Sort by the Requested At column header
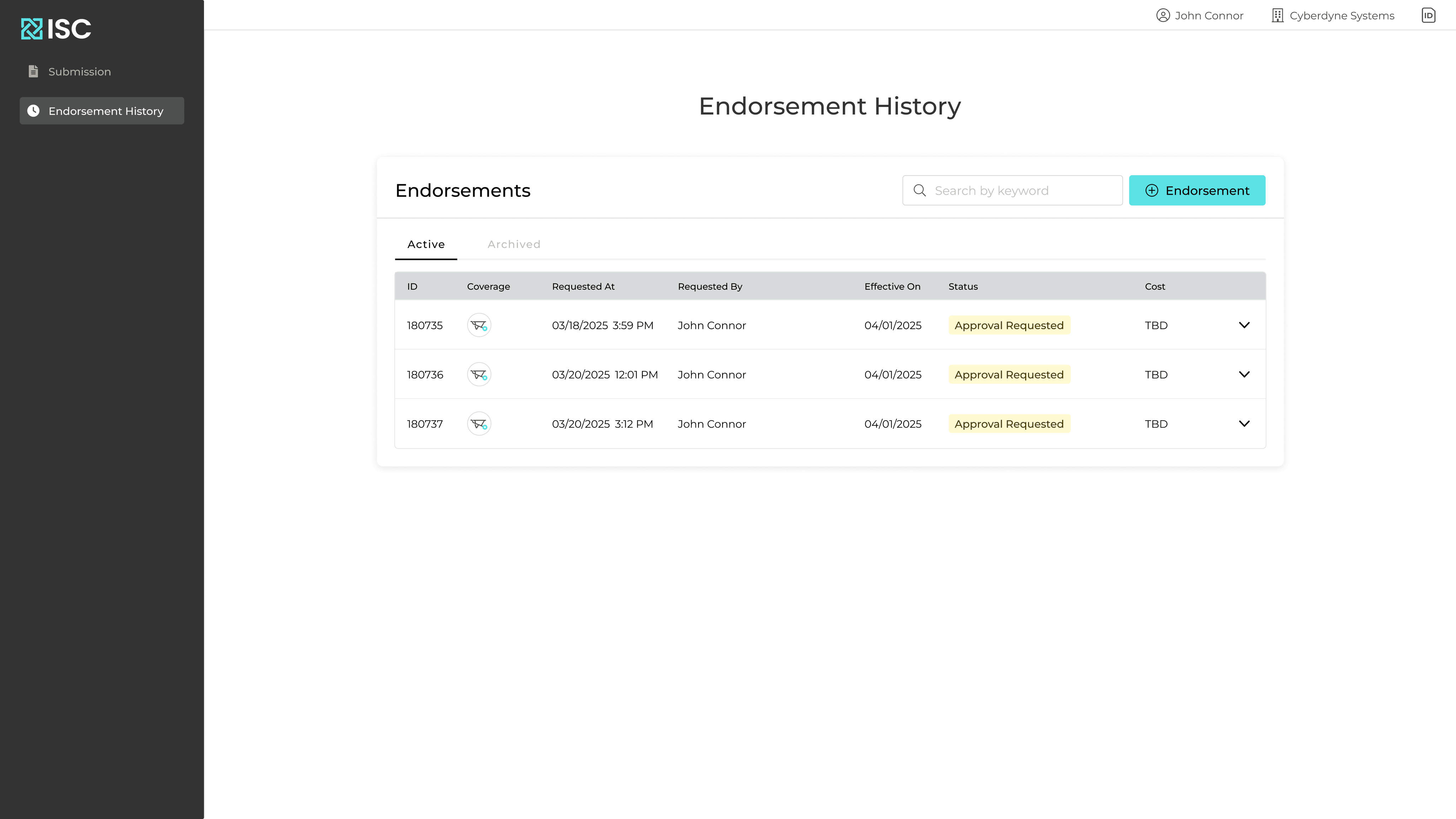This screenshot has width=1456, height=819. point(583,287)
